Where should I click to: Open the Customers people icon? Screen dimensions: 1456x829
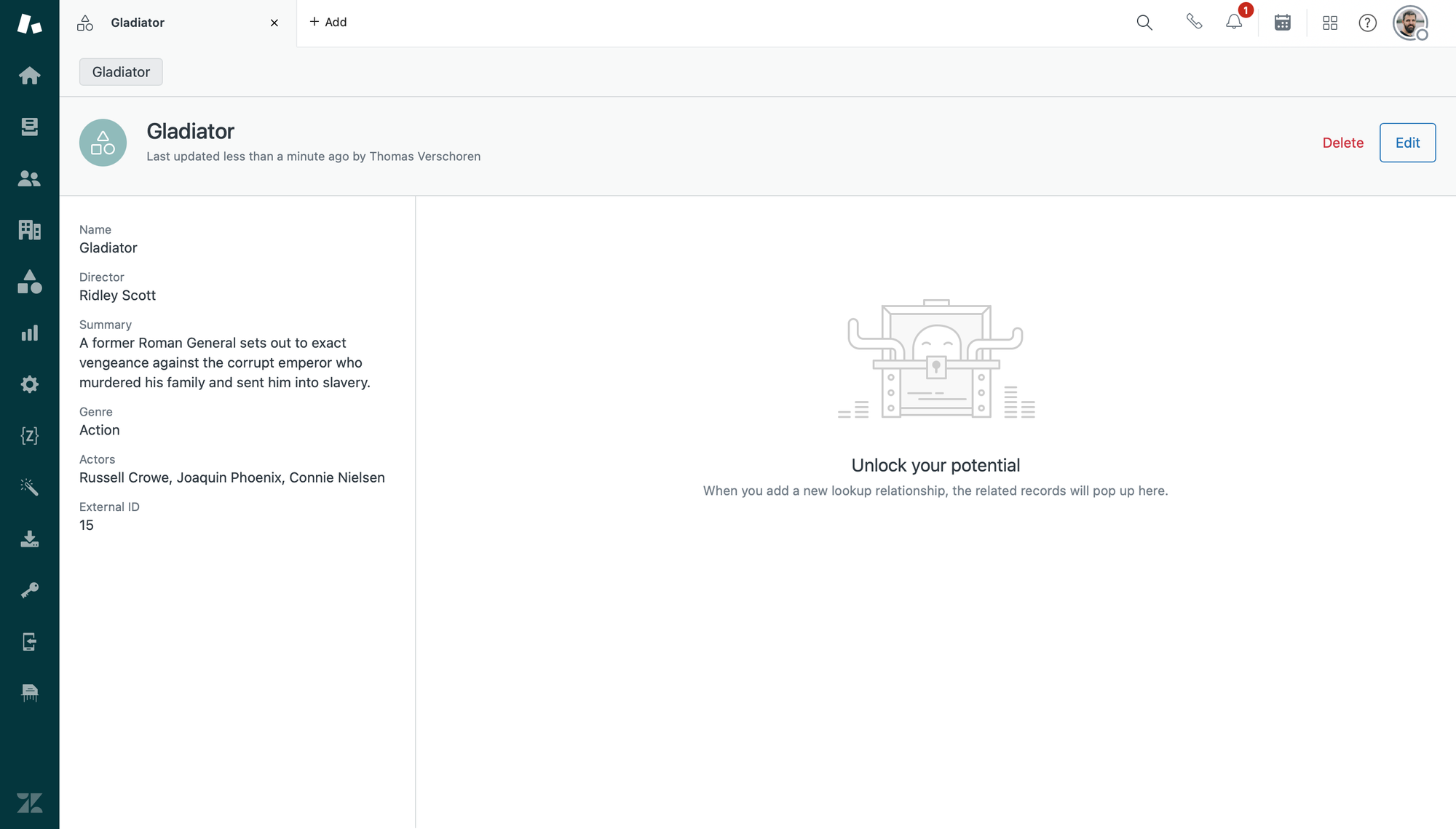(x=29, y=178)
